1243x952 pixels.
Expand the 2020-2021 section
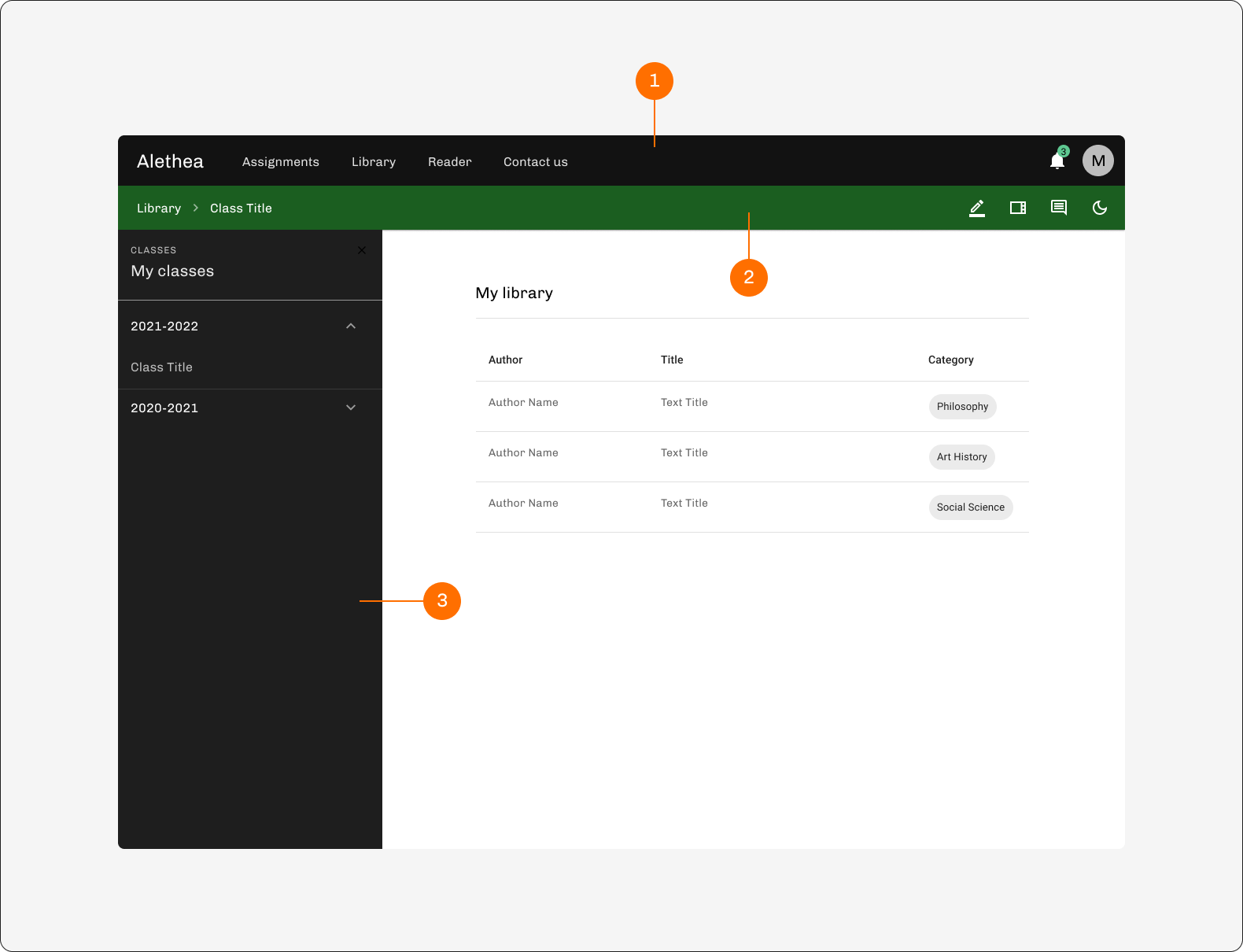tap(351, 408)
